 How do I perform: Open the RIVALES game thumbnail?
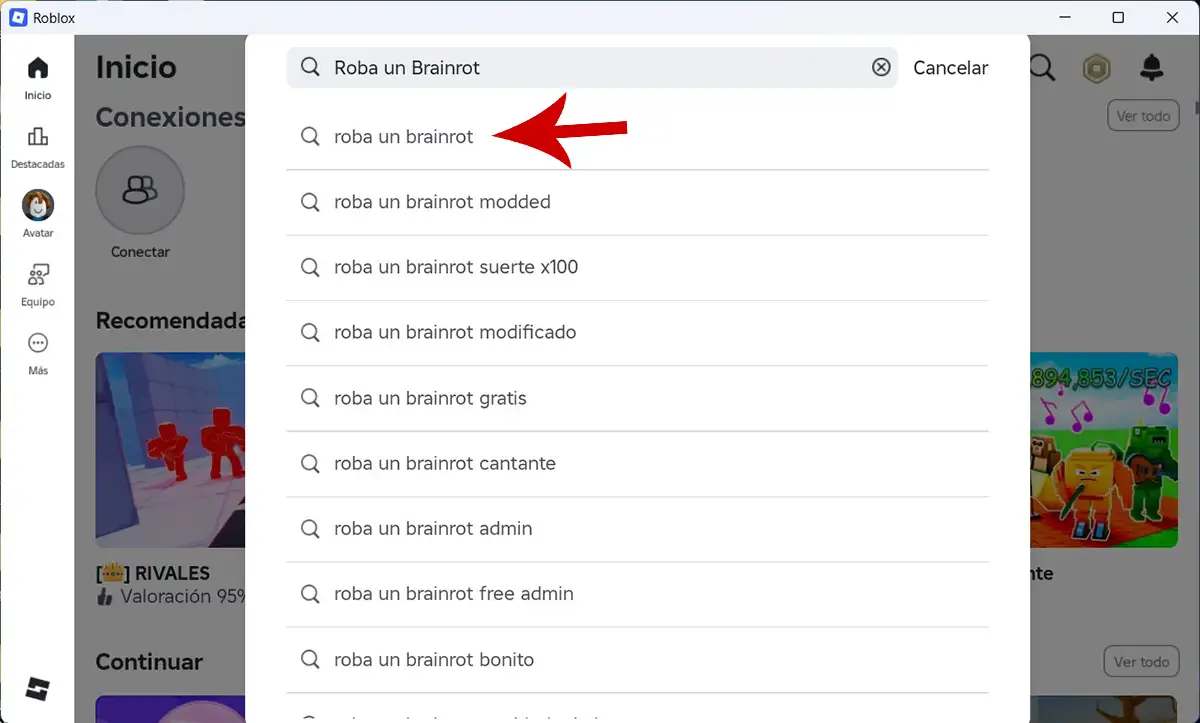(170, 450)
